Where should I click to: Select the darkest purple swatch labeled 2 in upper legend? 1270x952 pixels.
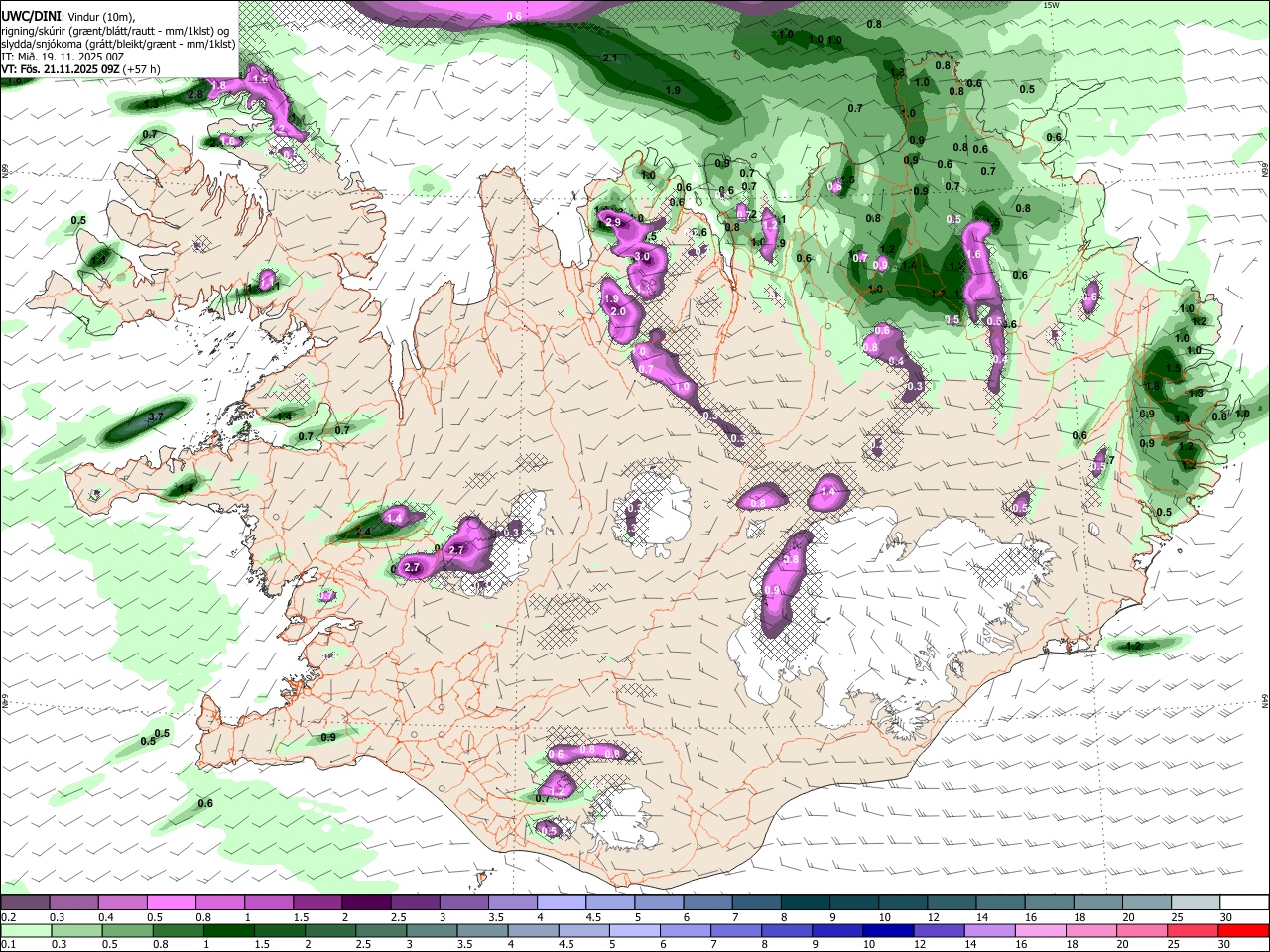366,903
